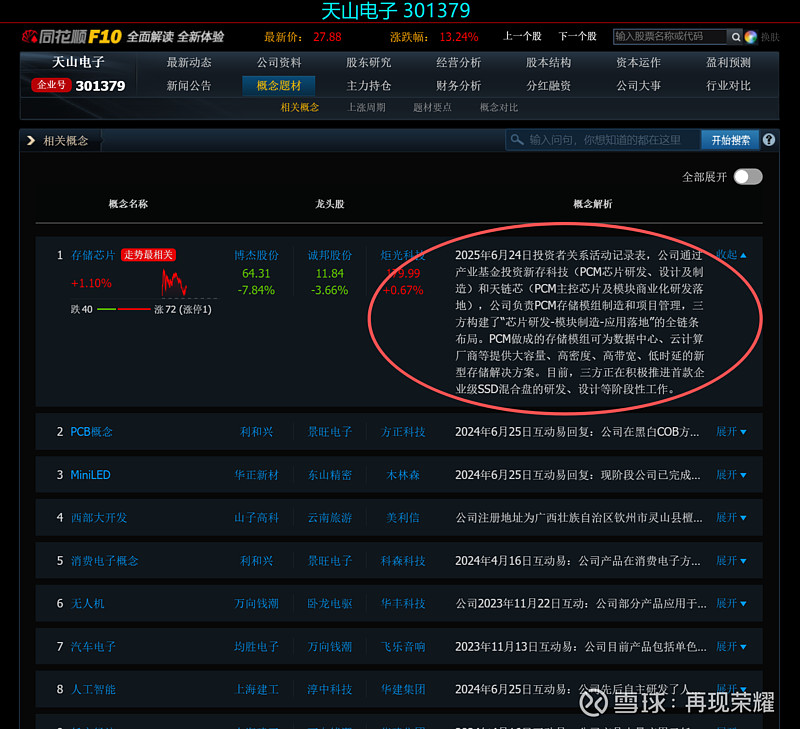
Task: Open the 公司资料 tab
Action: tap(279, 62)
